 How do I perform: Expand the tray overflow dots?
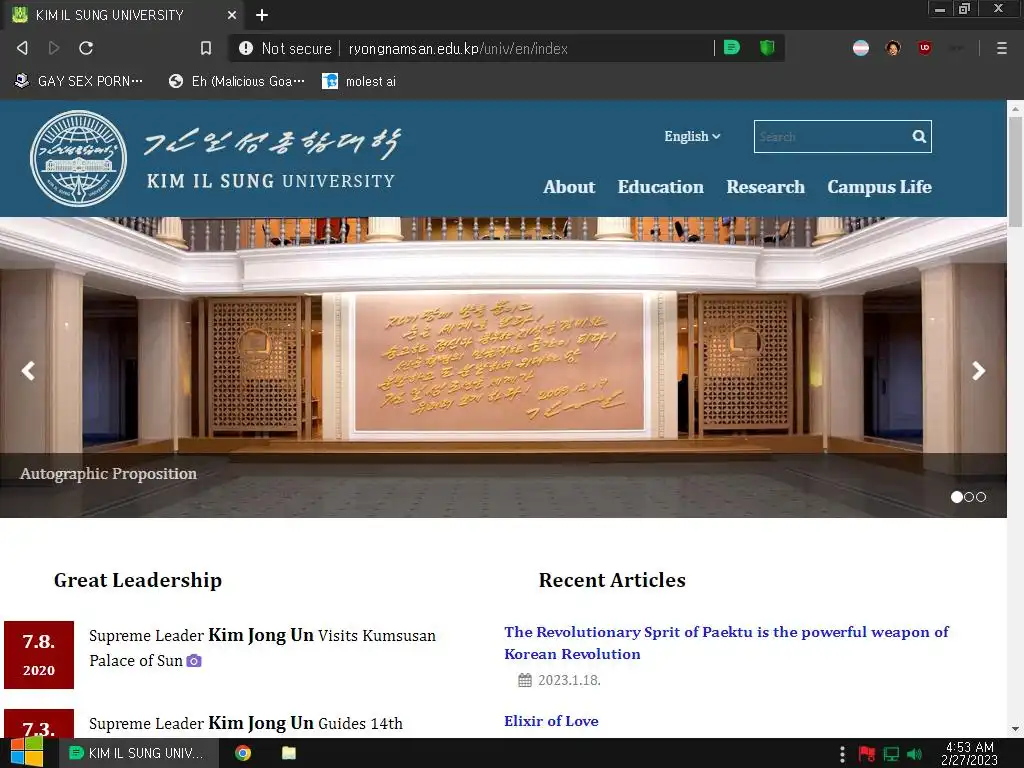point(842,754)
